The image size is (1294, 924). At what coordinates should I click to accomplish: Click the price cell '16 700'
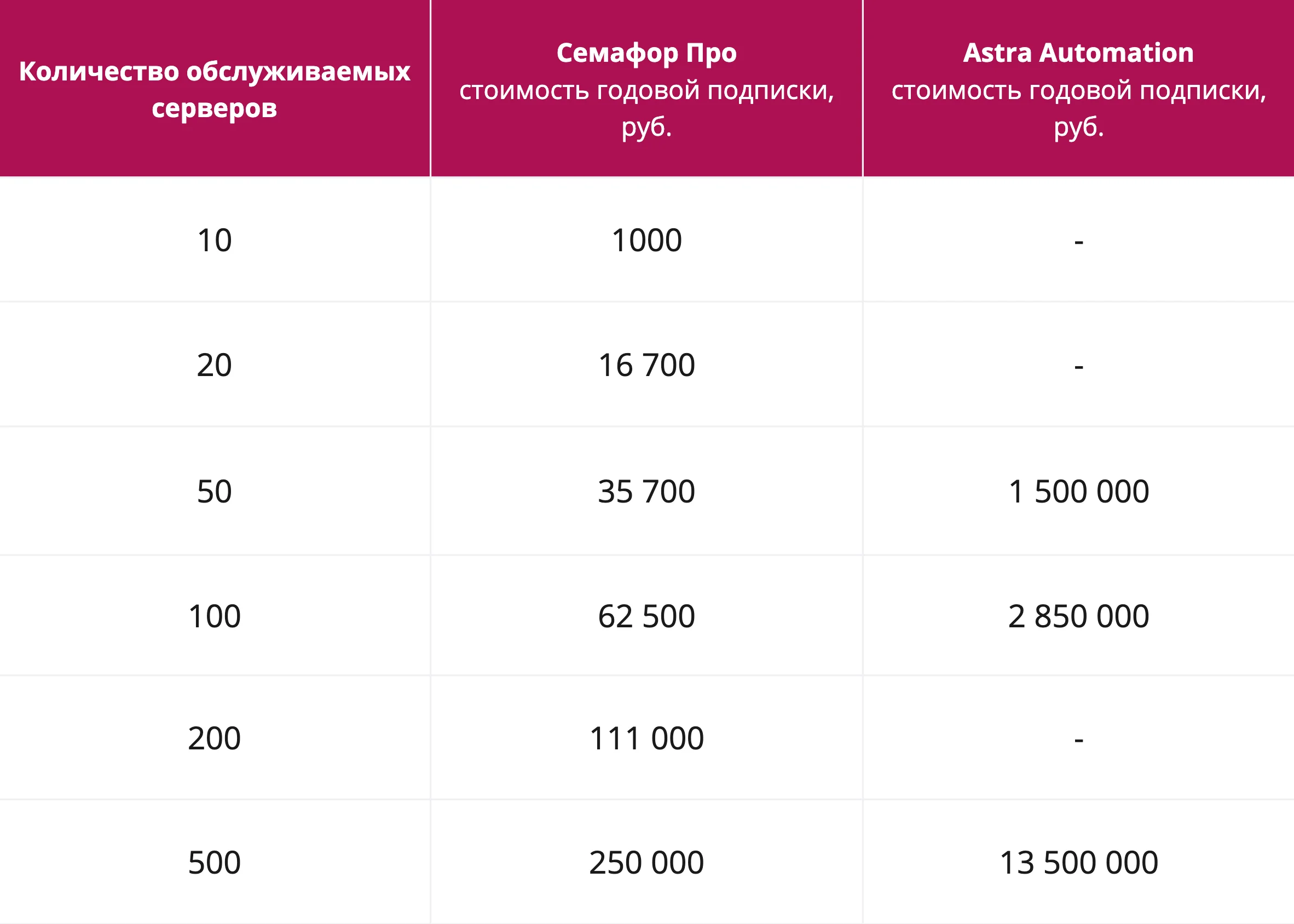click(x=646, y=365)
